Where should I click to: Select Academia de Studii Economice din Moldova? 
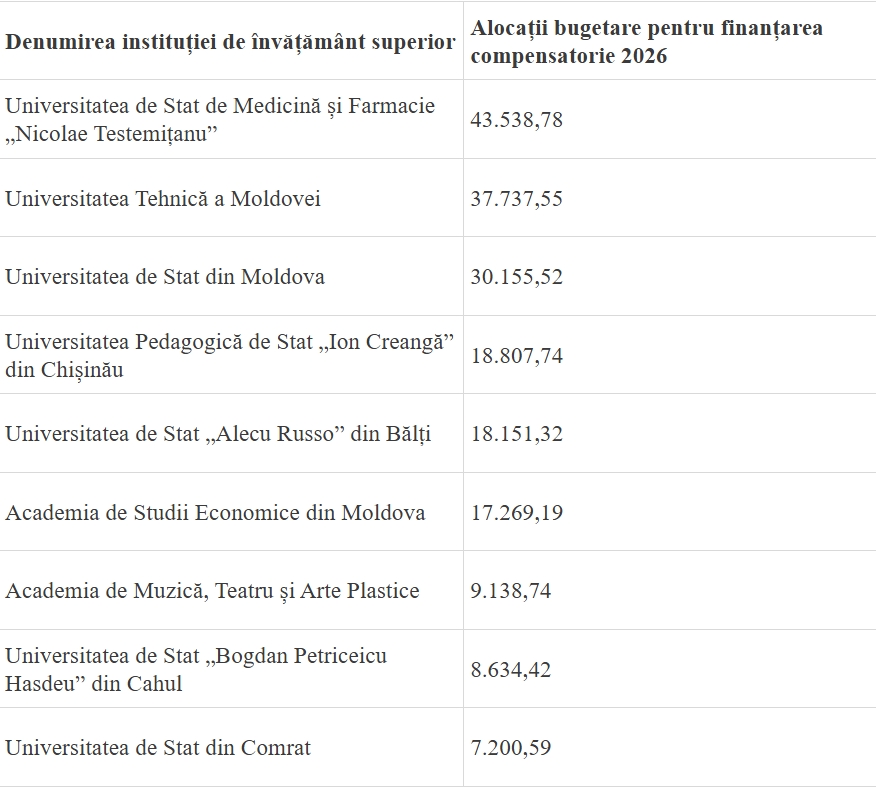215,513
